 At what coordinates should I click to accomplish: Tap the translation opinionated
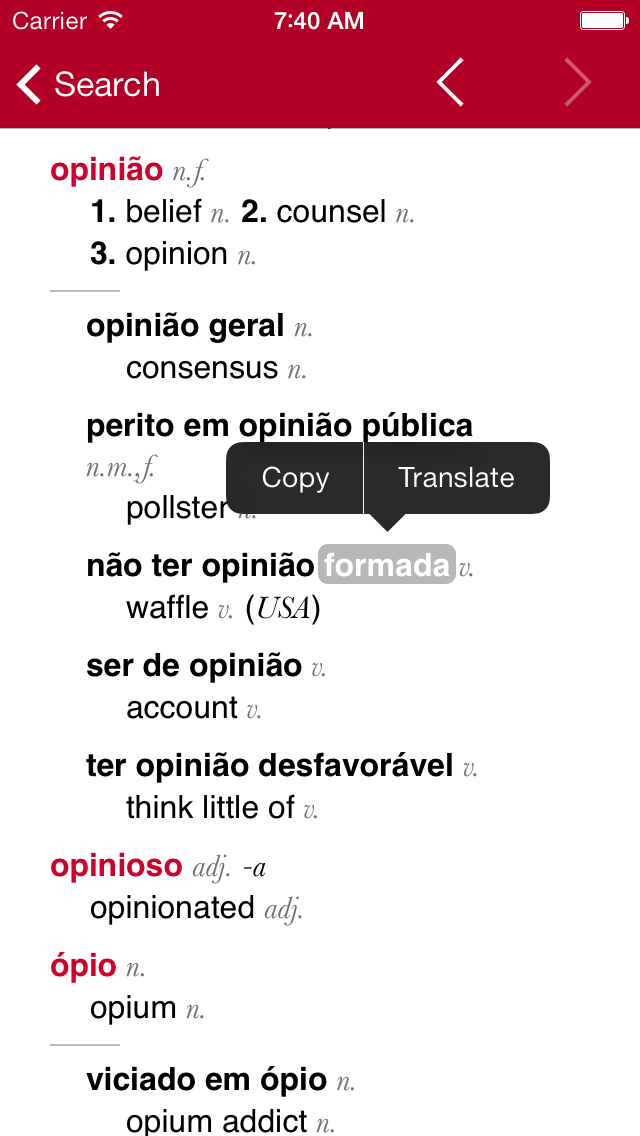(x=173, y=907)
